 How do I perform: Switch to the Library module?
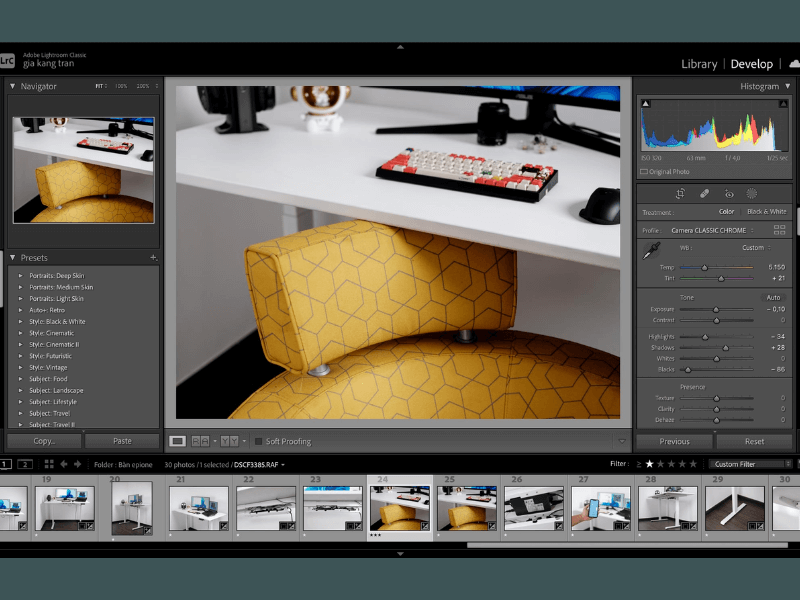click(x=699, y=64)
